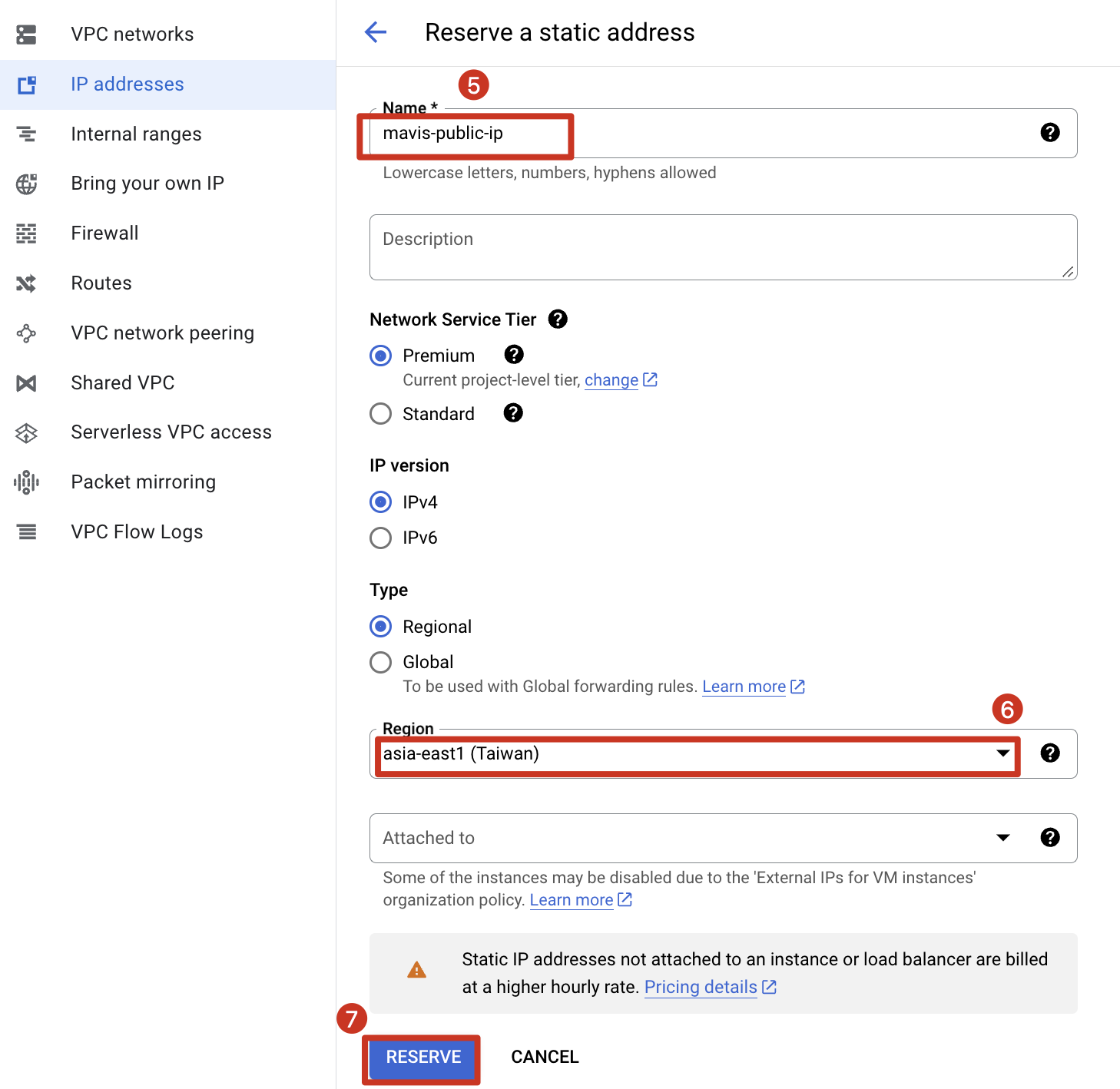Click the RESERVE button
The height and width of the screenshot is (1089, 1120).
(x=422, y=1058)
